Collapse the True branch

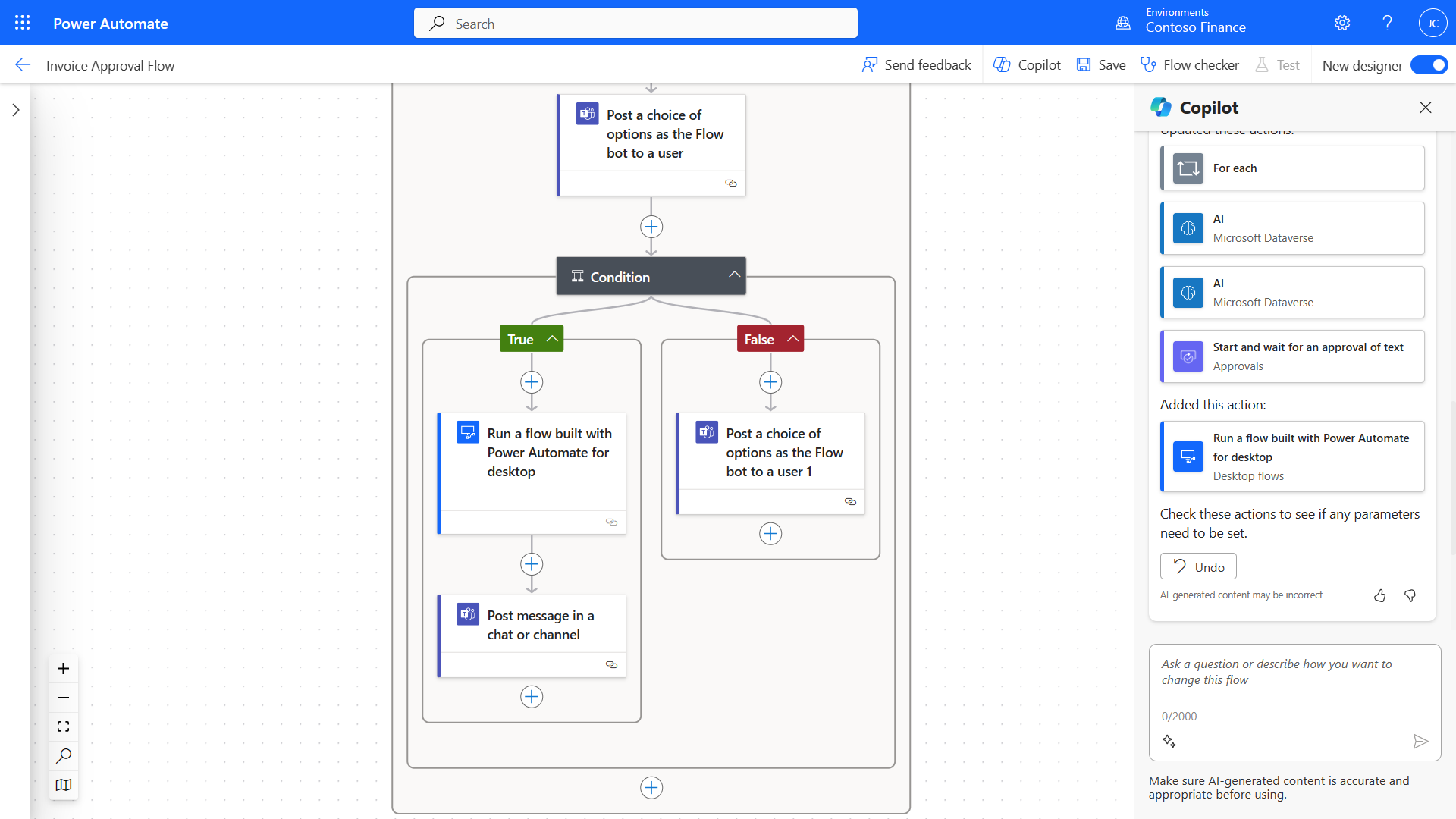[551, 338]
